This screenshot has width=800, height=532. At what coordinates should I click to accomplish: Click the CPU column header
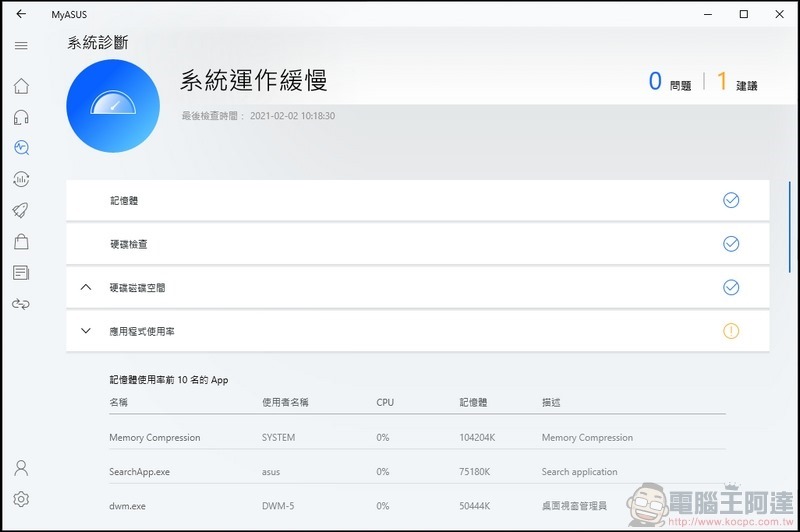(x=385, y=402)
